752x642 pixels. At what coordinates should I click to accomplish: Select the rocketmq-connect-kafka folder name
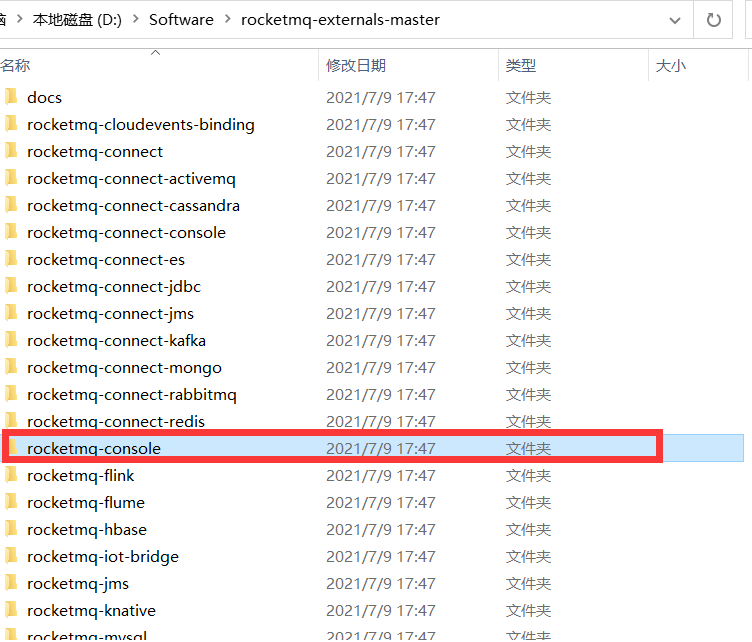116,341
